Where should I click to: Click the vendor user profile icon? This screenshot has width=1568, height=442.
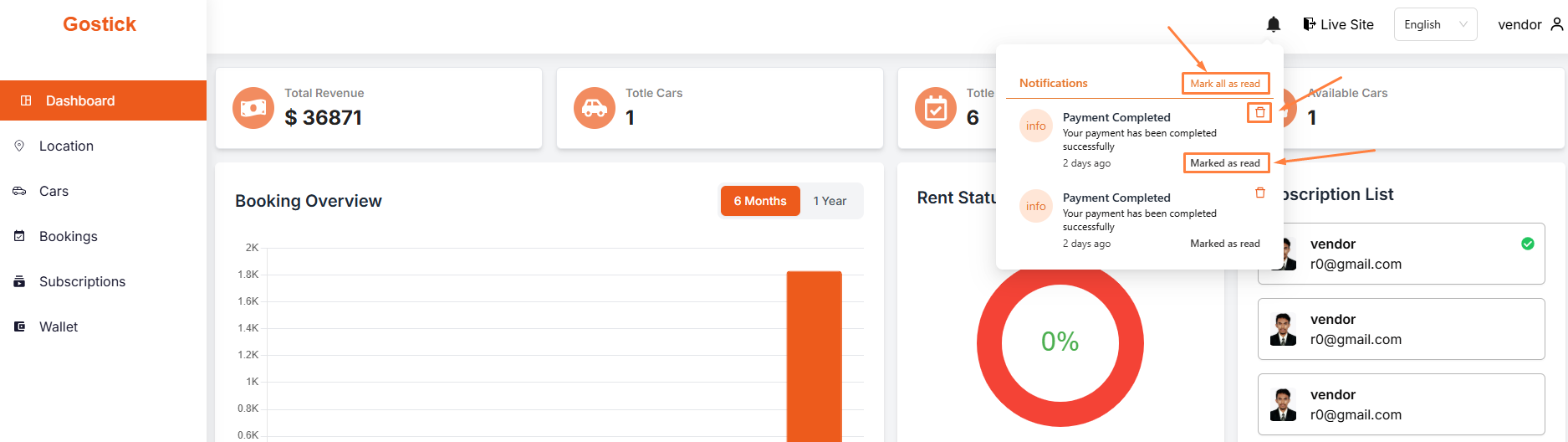[1556, 24]
